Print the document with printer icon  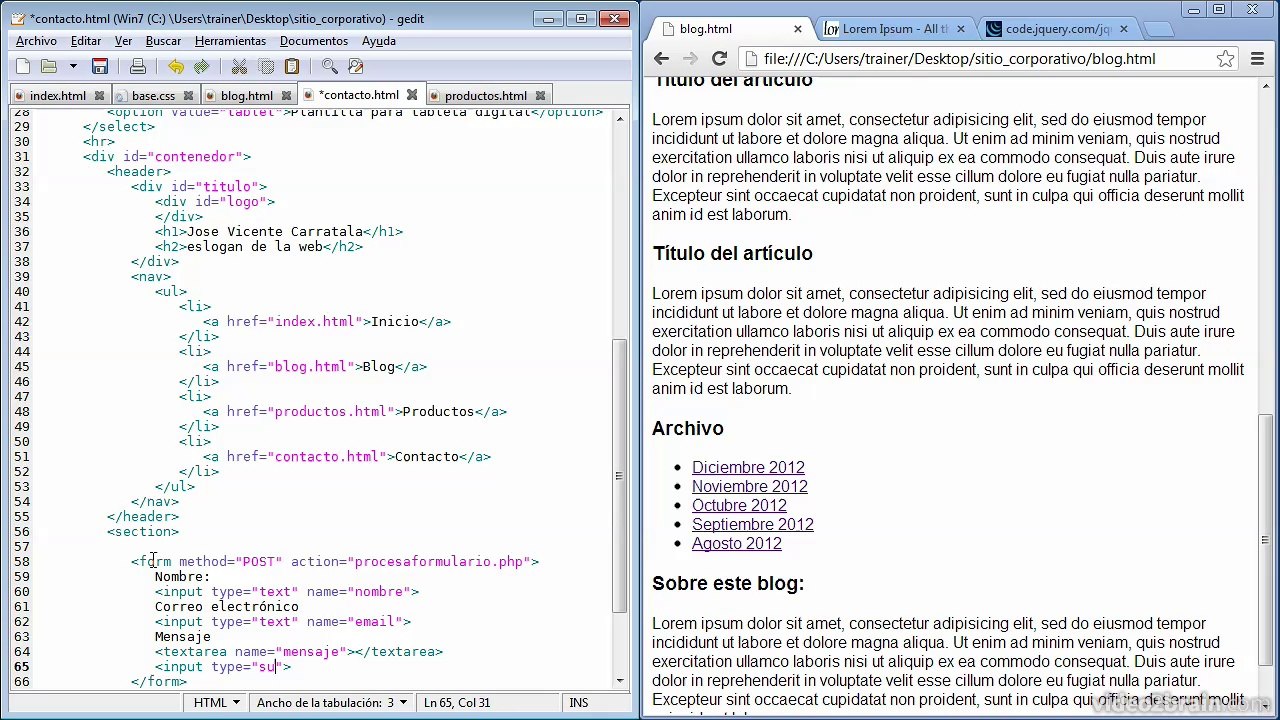[x=138, y=67]
